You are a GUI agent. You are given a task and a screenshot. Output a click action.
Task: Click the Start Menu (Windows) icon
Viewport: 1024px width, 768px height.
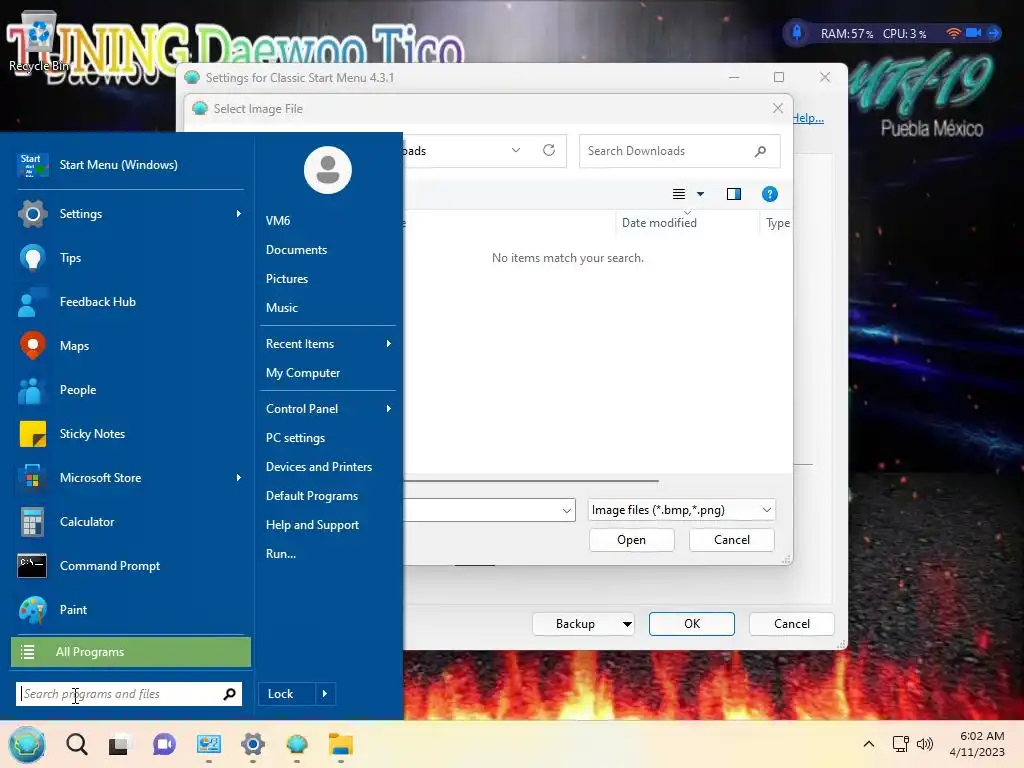(x=32, y=165)
